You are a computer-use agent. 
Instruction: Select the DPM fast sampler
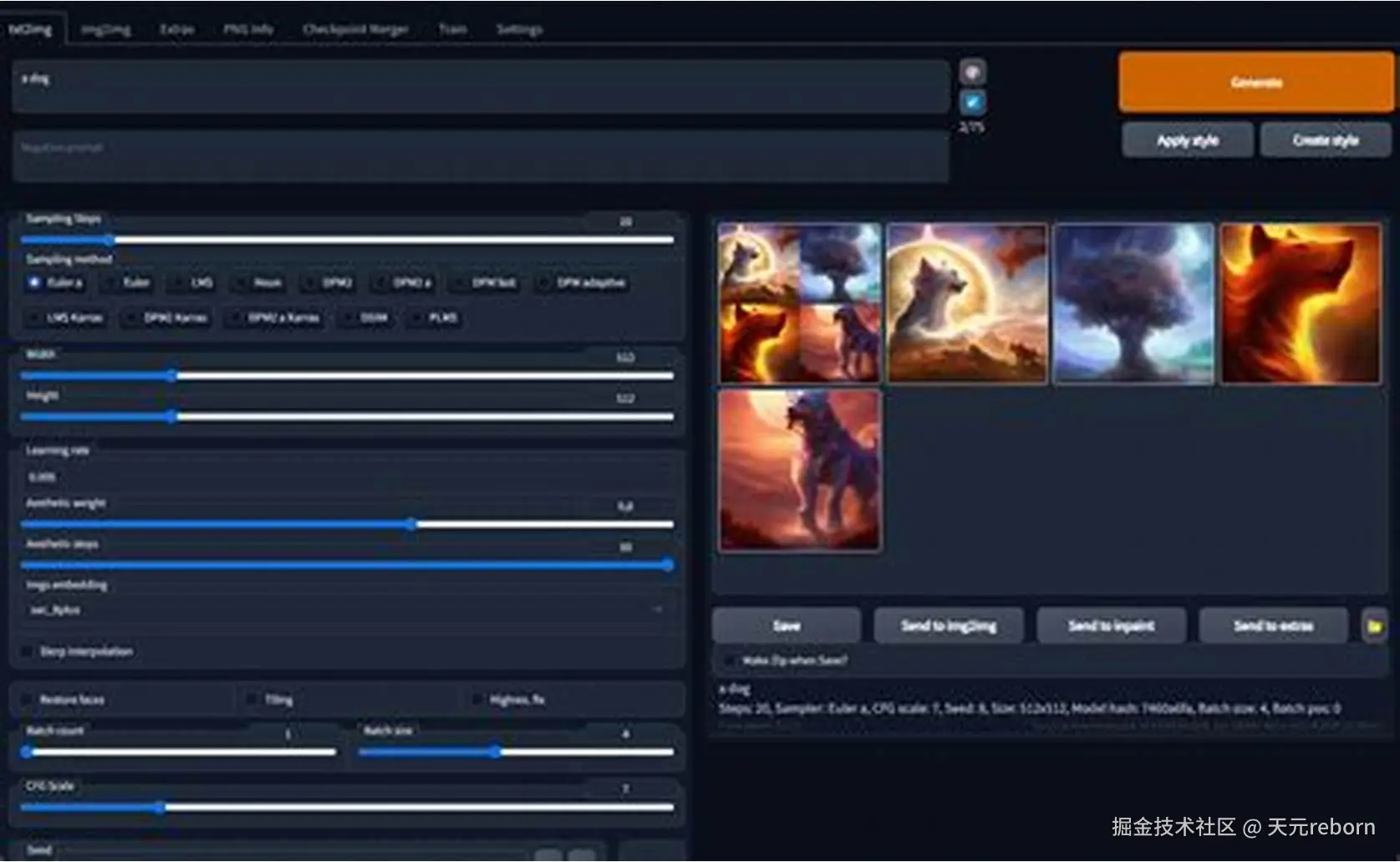click(485, 283)
